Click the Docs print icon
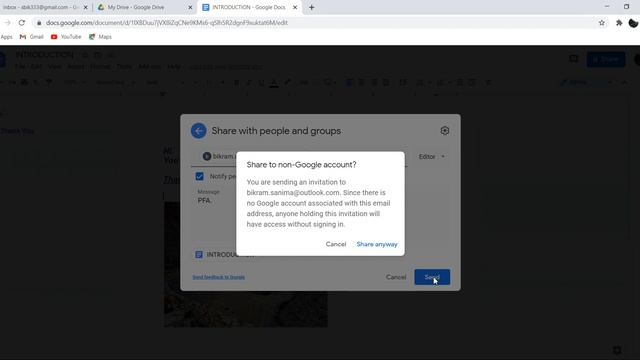 [x=24, y=83]
